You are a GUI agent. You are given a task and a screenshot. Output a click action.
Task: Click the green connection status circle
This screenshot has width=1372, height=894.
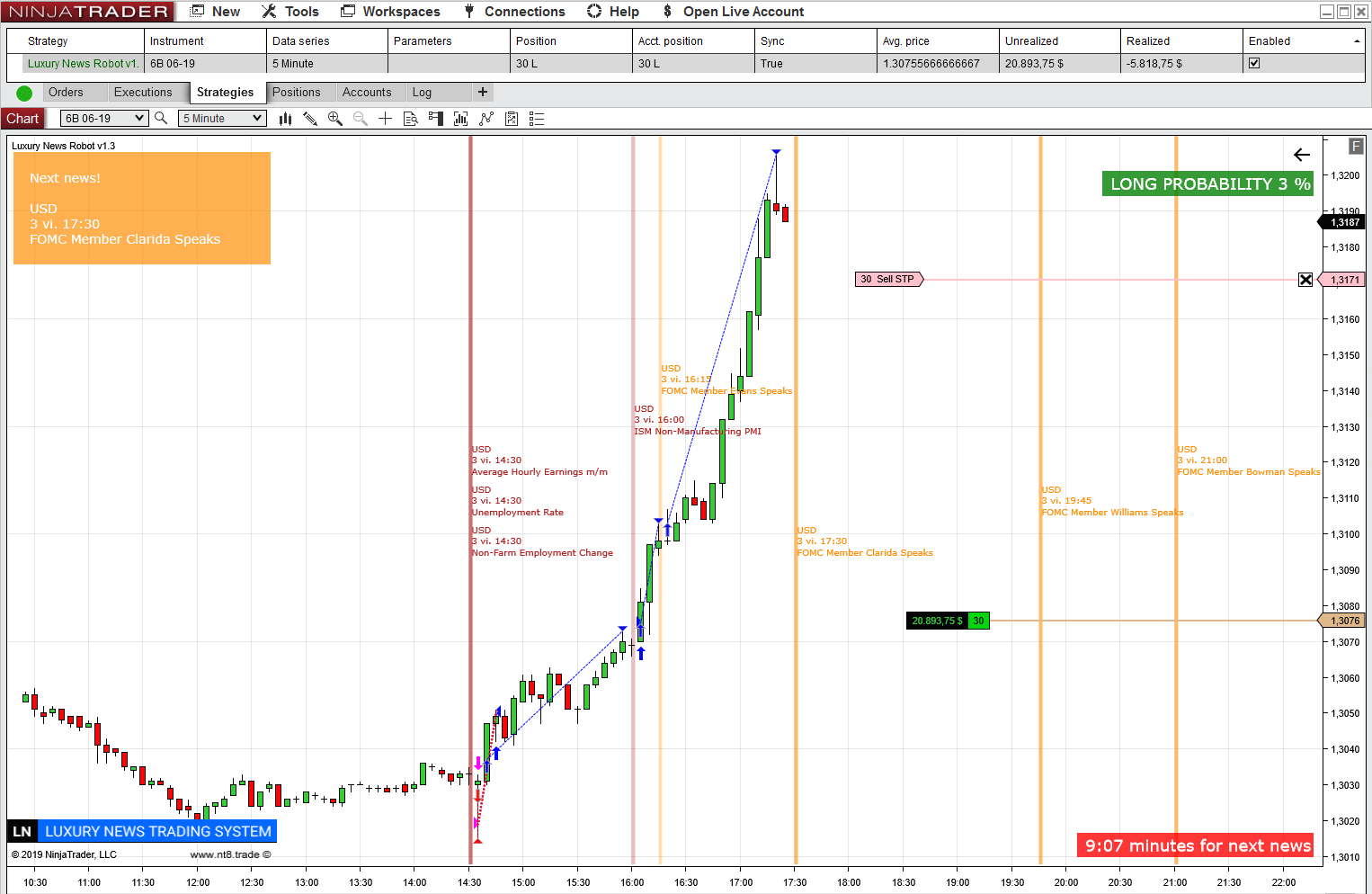point(24,93)
